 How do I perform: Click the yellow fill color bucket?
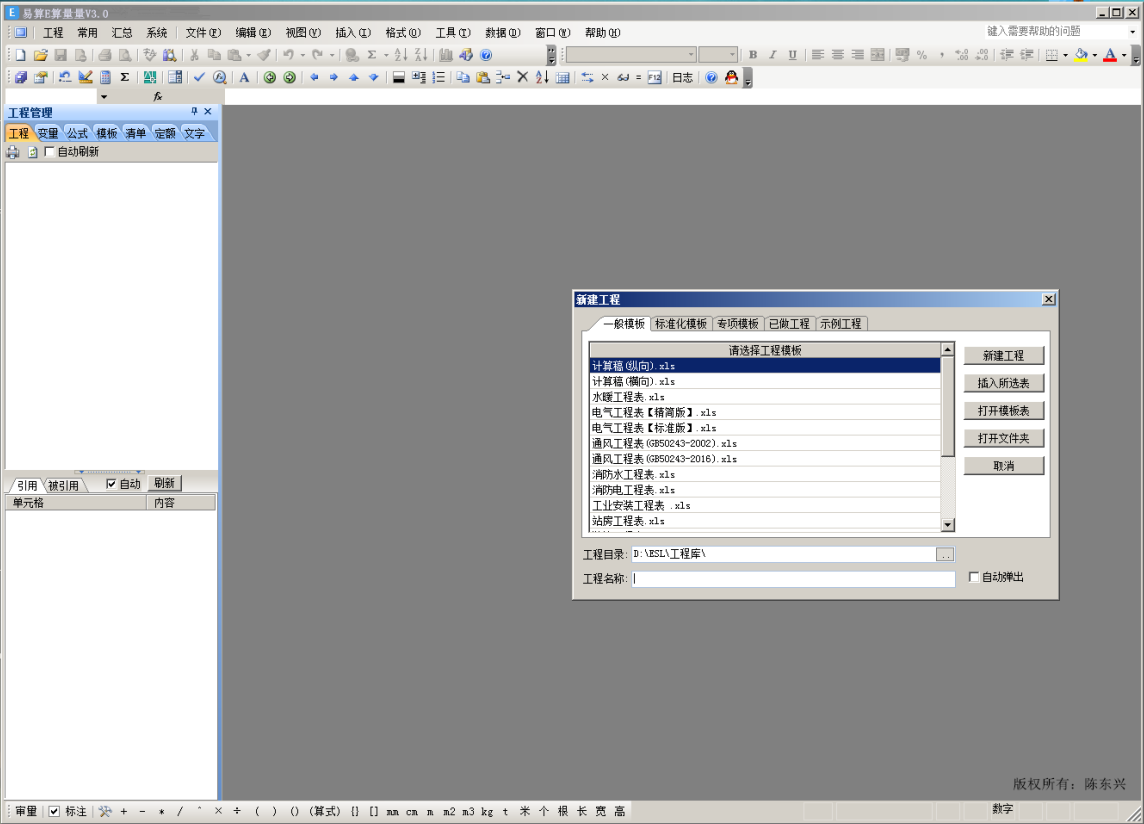[x=1081, y=55]
